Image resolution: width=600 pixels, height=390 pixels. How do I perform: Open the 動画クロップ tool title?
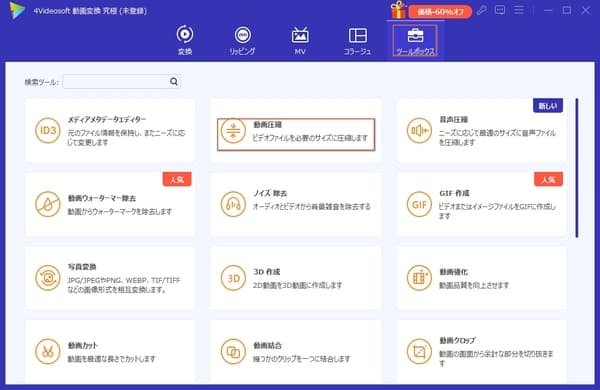pyautogui.click(x=458, y=340)
